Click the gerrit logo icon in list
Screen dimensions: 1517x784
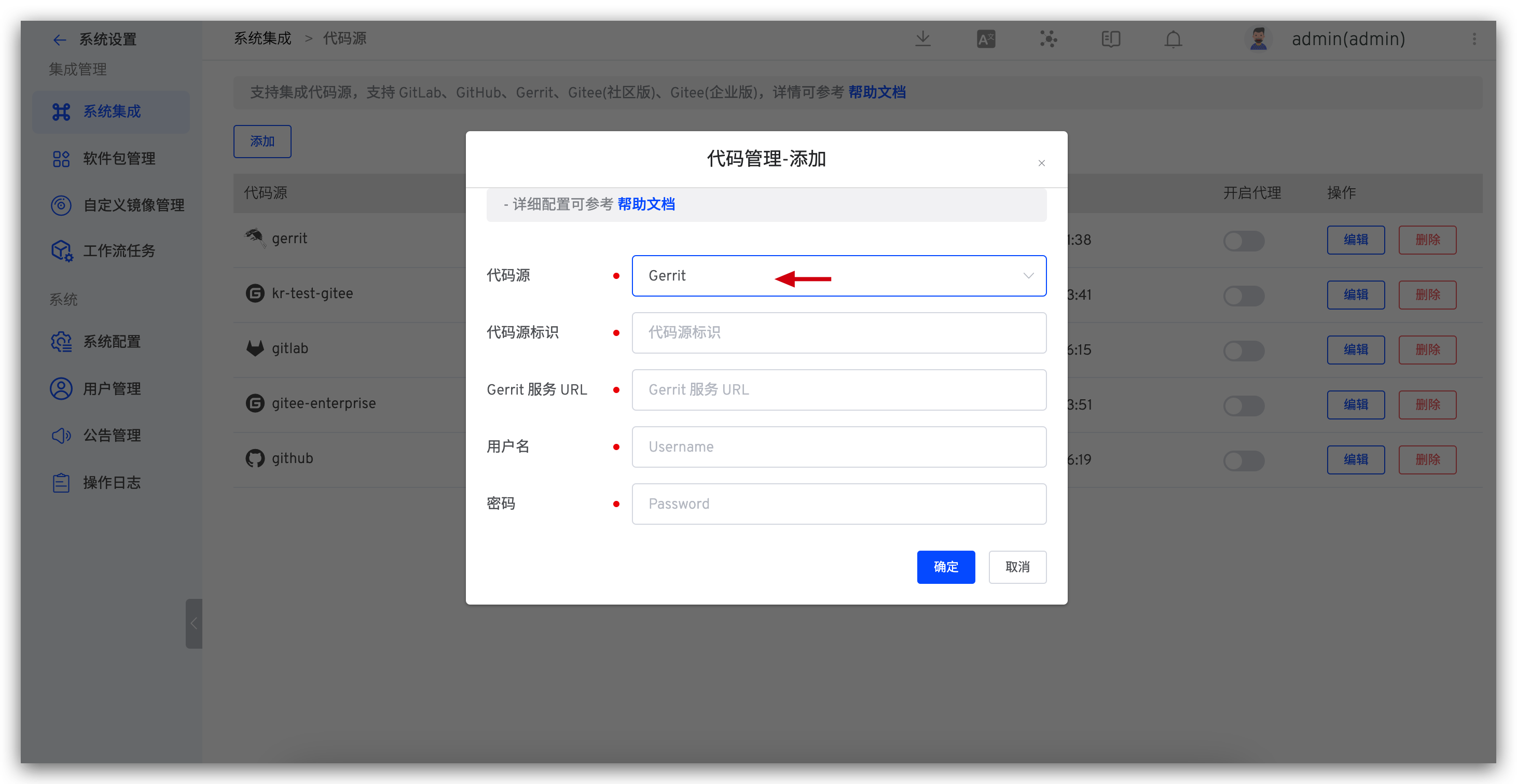(x=254, y=238)
